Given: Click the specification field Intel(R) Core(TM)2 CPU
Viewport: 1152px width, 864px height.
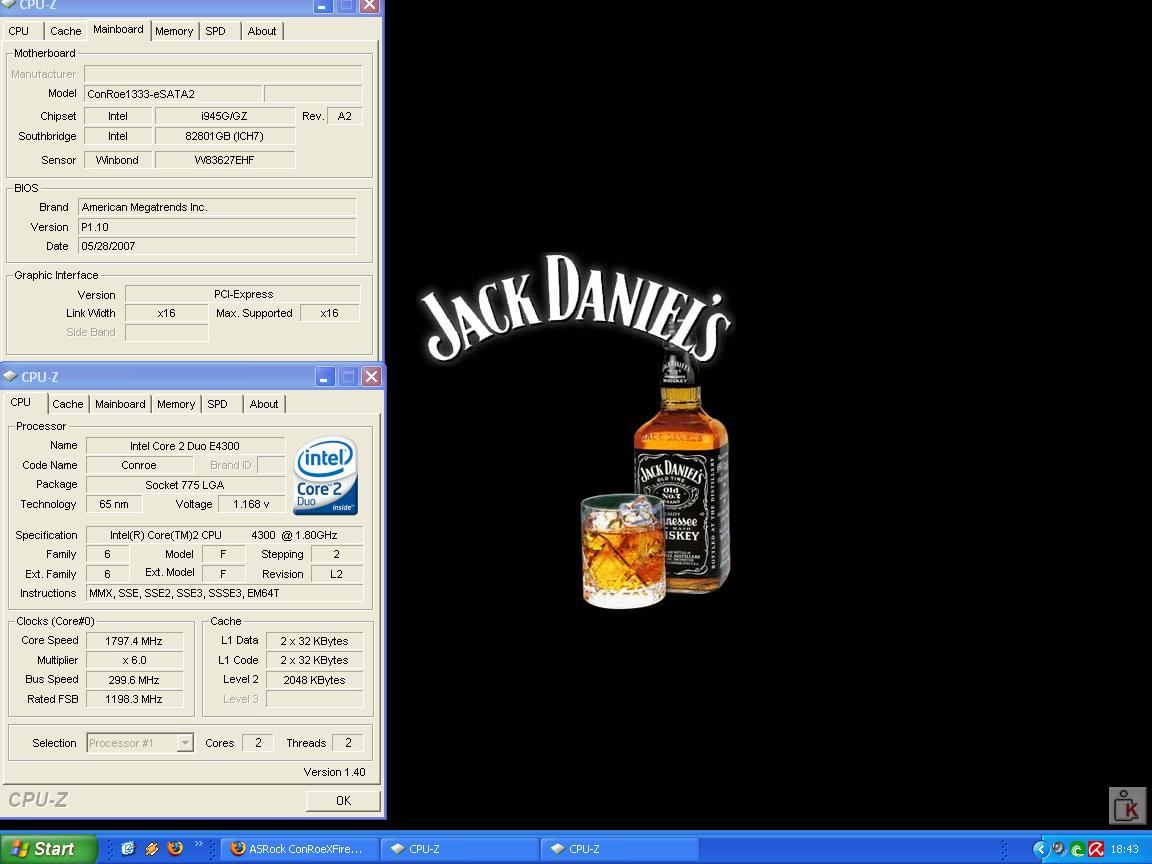Looking at the screenshot, I should coord(224,535).
